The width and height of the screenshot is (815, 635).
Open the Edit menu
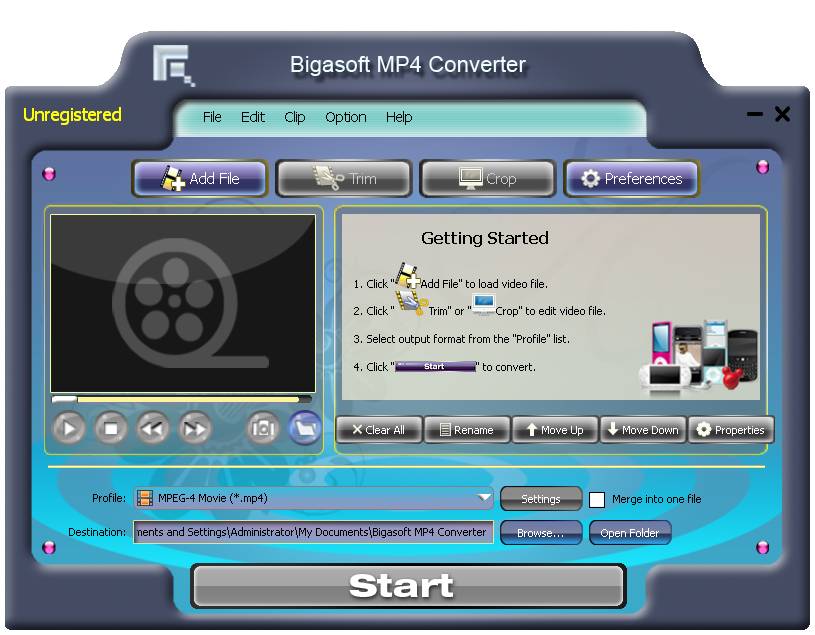point(253,117)
